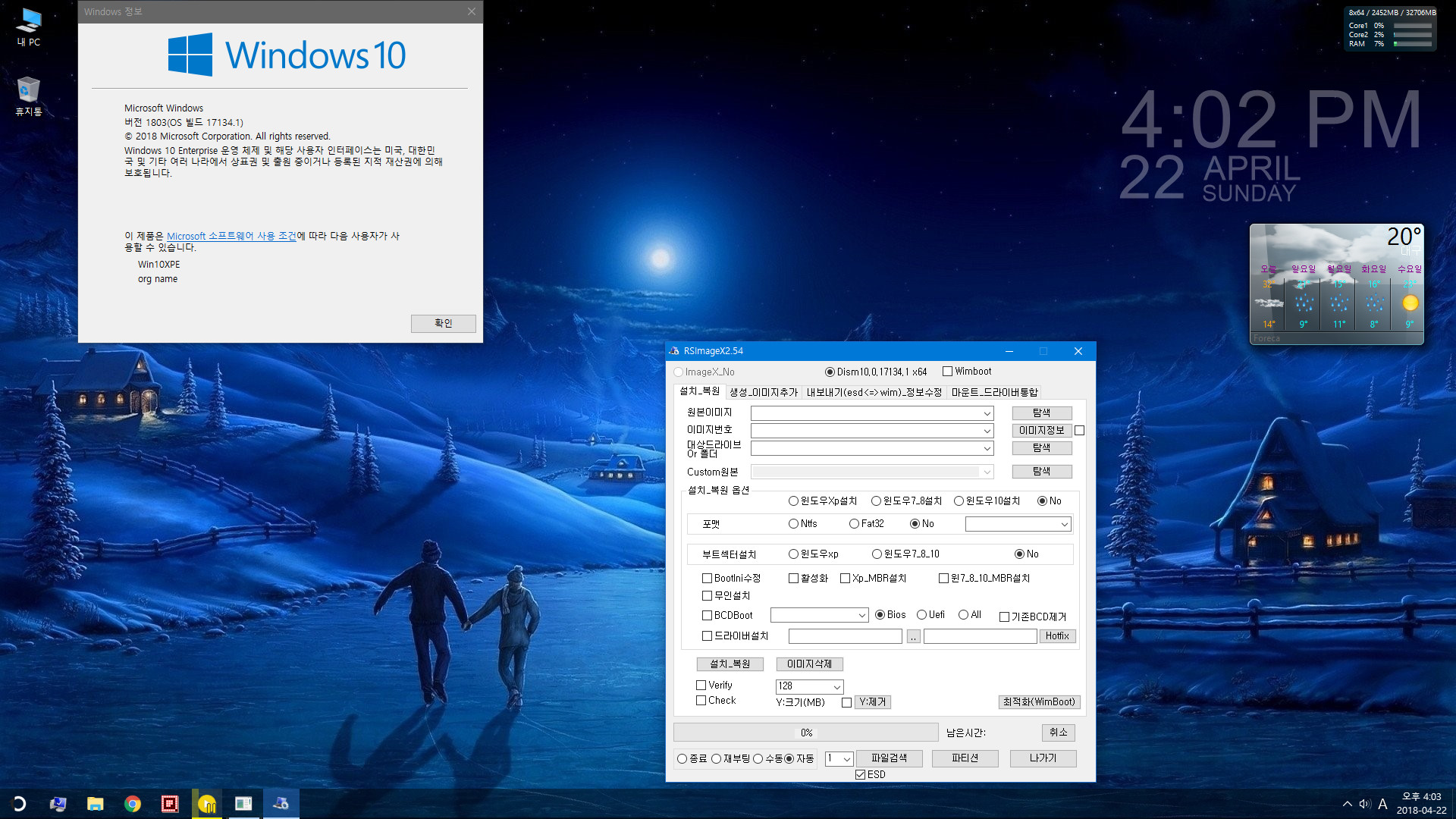The image size is (1456, 819).
Task: Open File Explorer from the taskbar
Action: pos(95,804)
